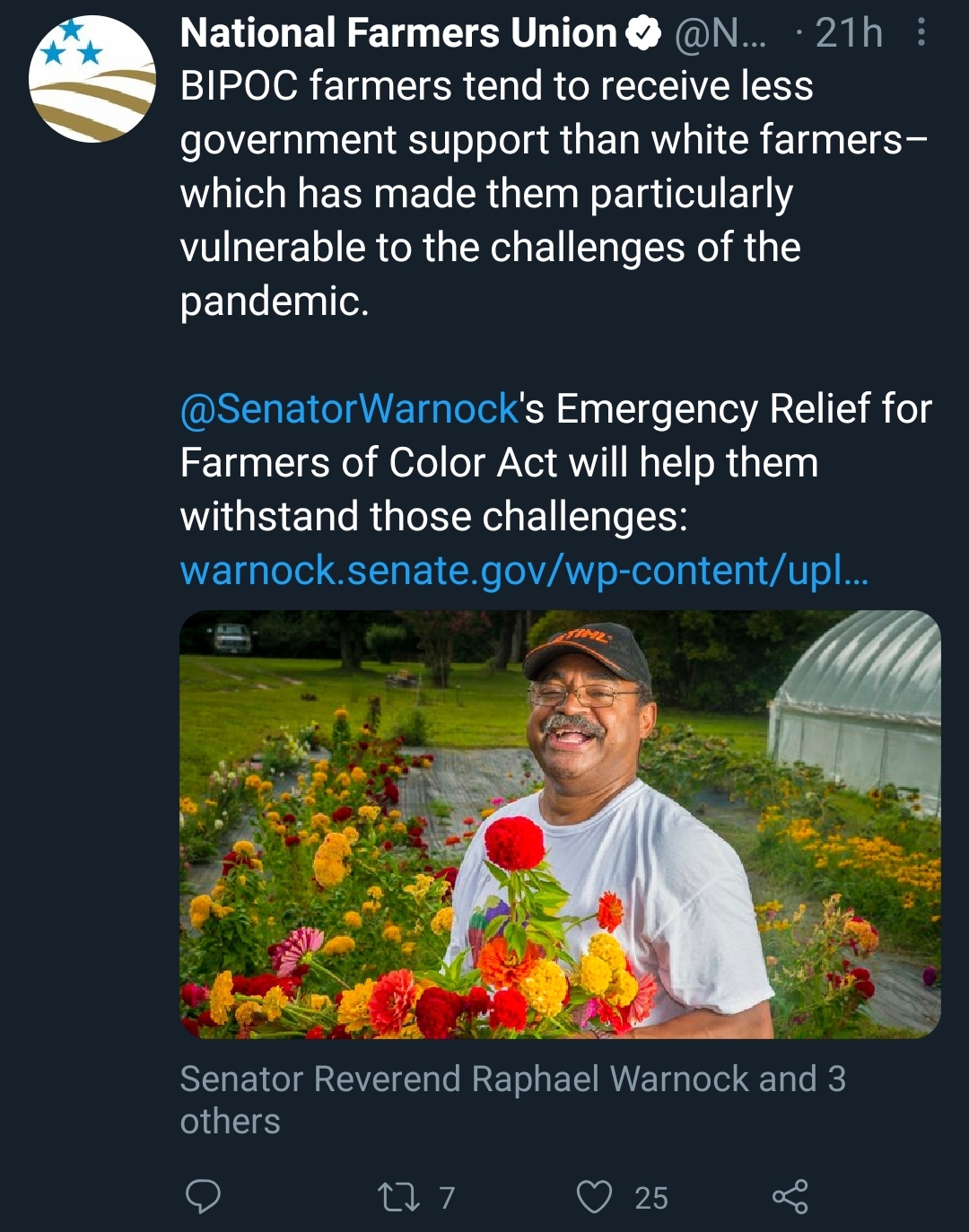This screenshot has width=969, height=1232.
Task: Open the @SenatorWarnock mention
Action: 350,409
